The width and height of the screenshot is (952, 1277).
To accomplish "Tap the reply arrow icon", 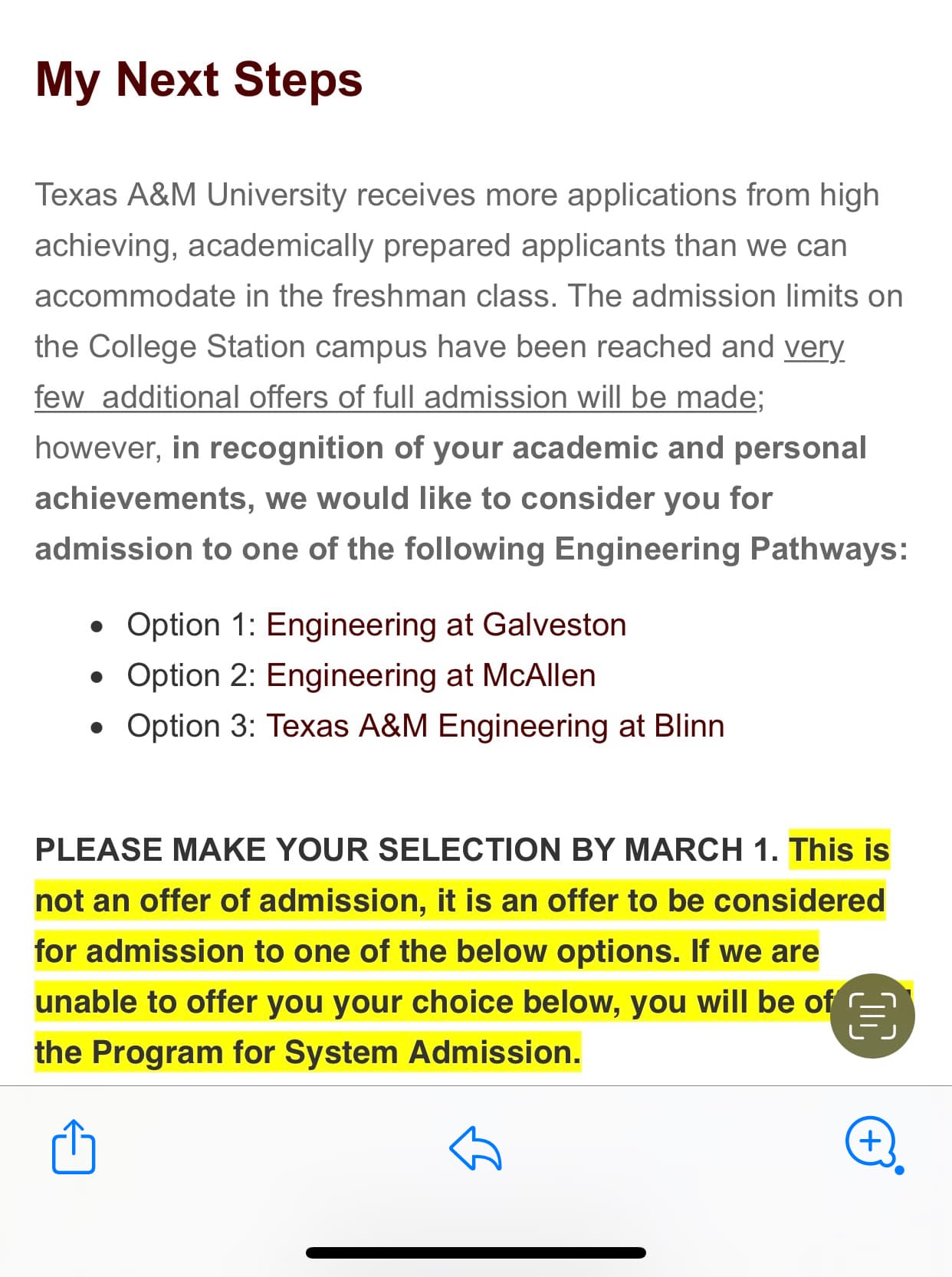I will 475,1147.
